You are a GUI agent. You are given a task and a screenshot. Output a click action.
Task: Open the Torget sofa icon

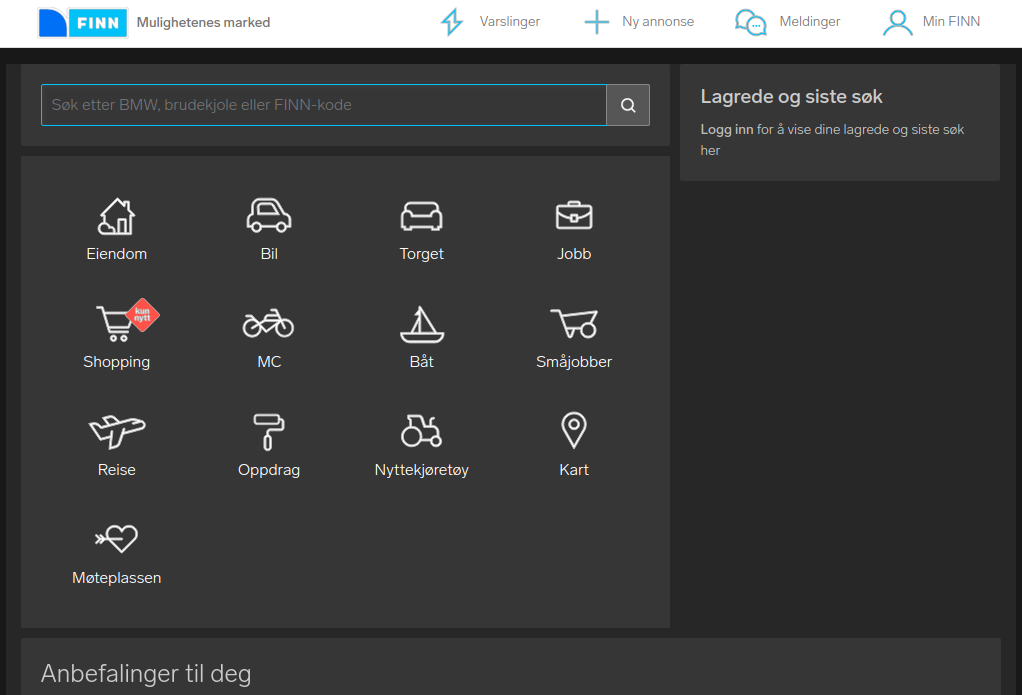point(422,216)
